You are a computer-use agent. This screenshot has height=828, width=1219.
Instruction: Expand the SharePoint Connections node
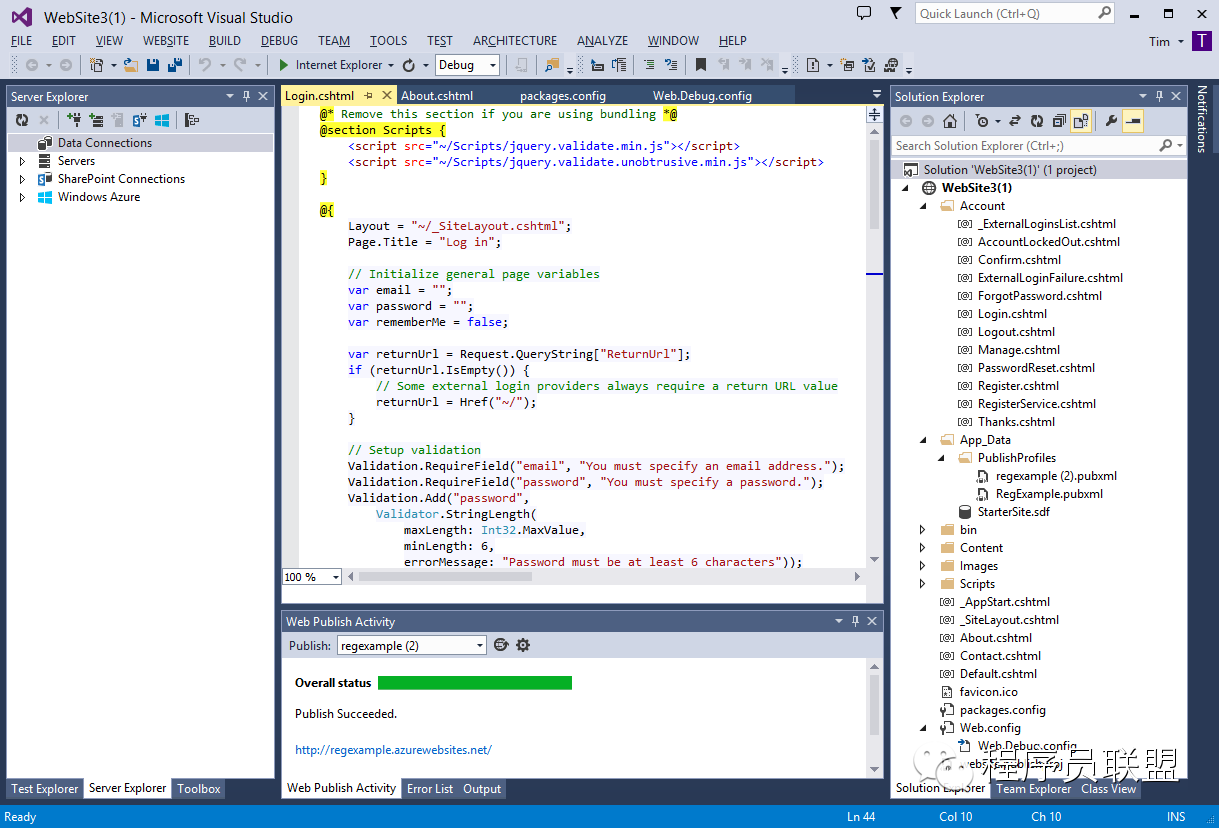click(23, 179)
